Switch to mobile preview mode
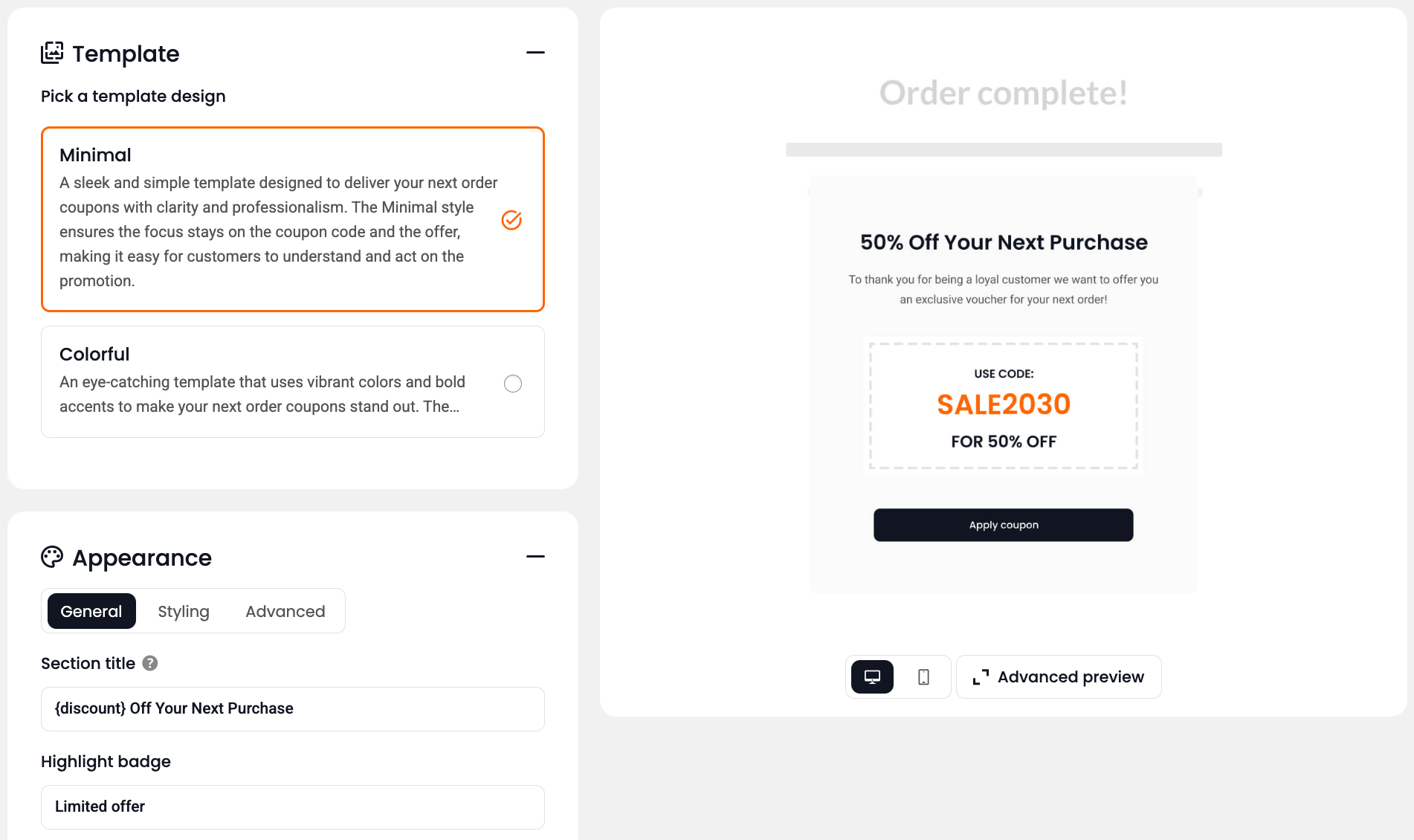 pos(923,677)
